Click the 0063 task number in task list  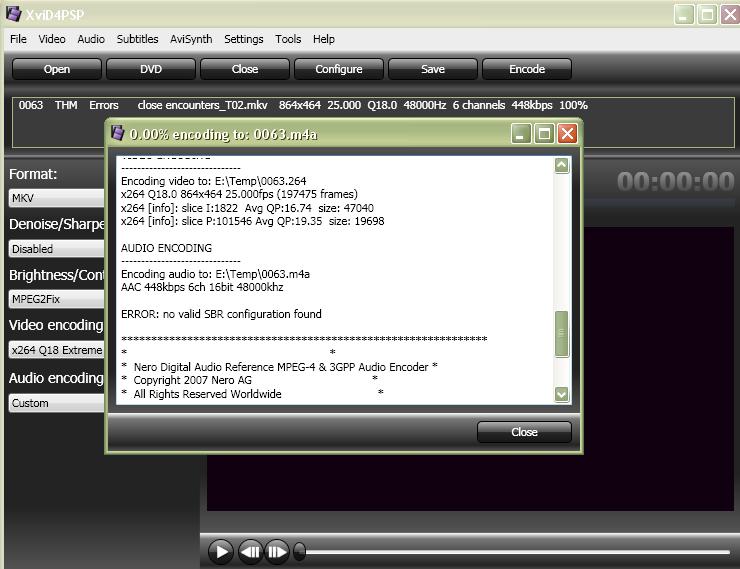tap(31, 105)
